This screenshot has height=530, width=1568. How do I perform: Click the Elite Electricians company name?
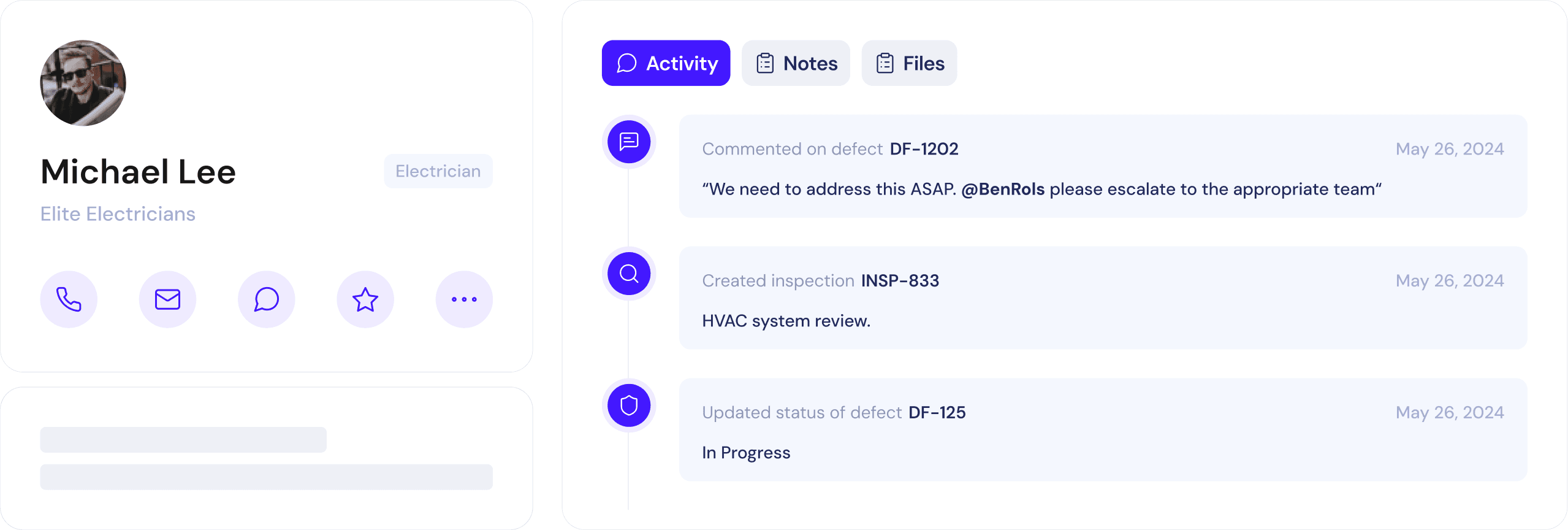coord(118,214)
